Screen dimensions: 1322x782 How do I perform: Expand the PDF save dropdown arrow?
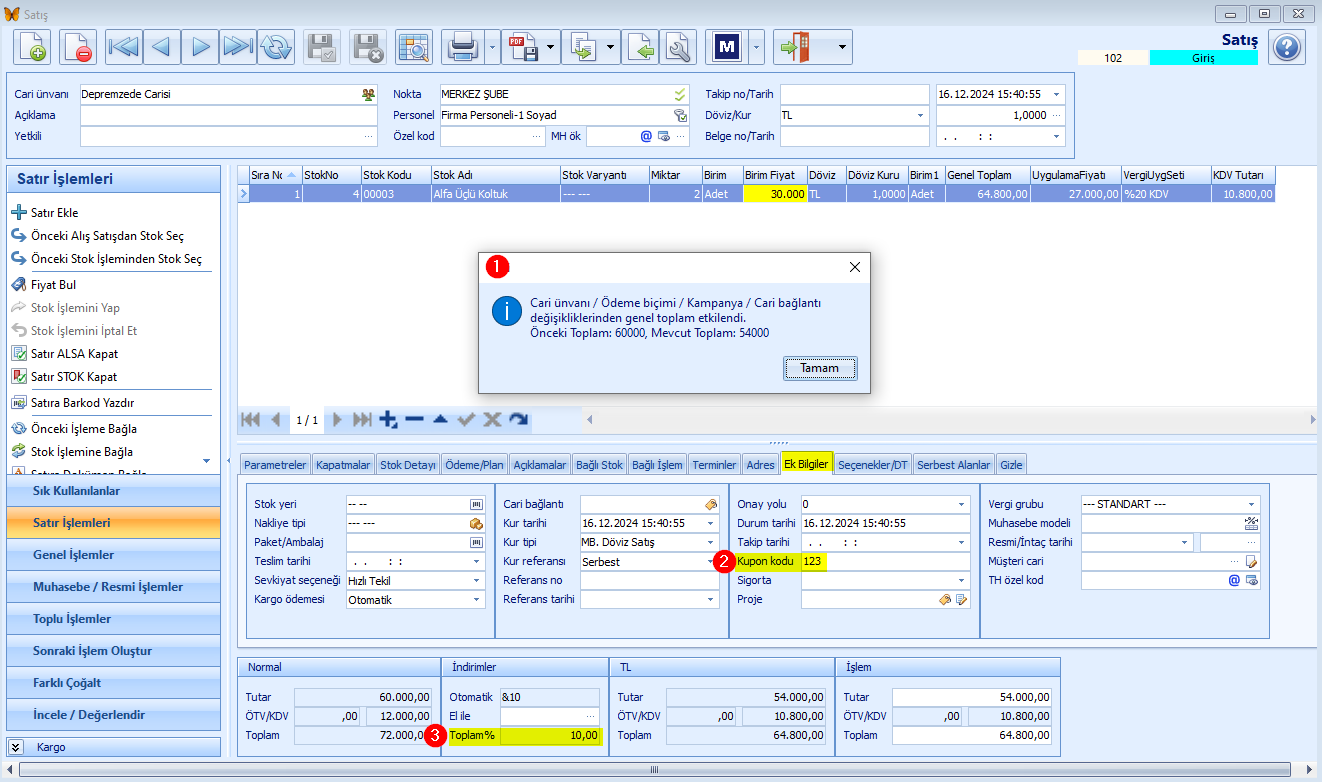click(x=552, y=46)
